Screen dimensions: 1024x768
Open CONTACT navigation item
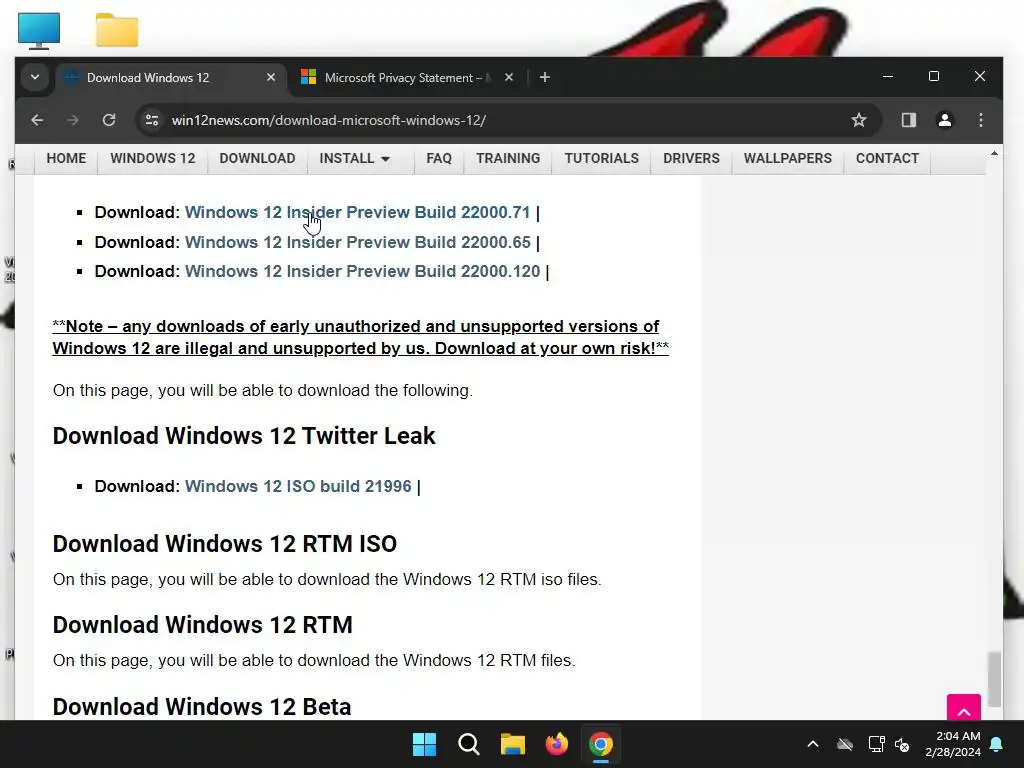tap(887, 158)
